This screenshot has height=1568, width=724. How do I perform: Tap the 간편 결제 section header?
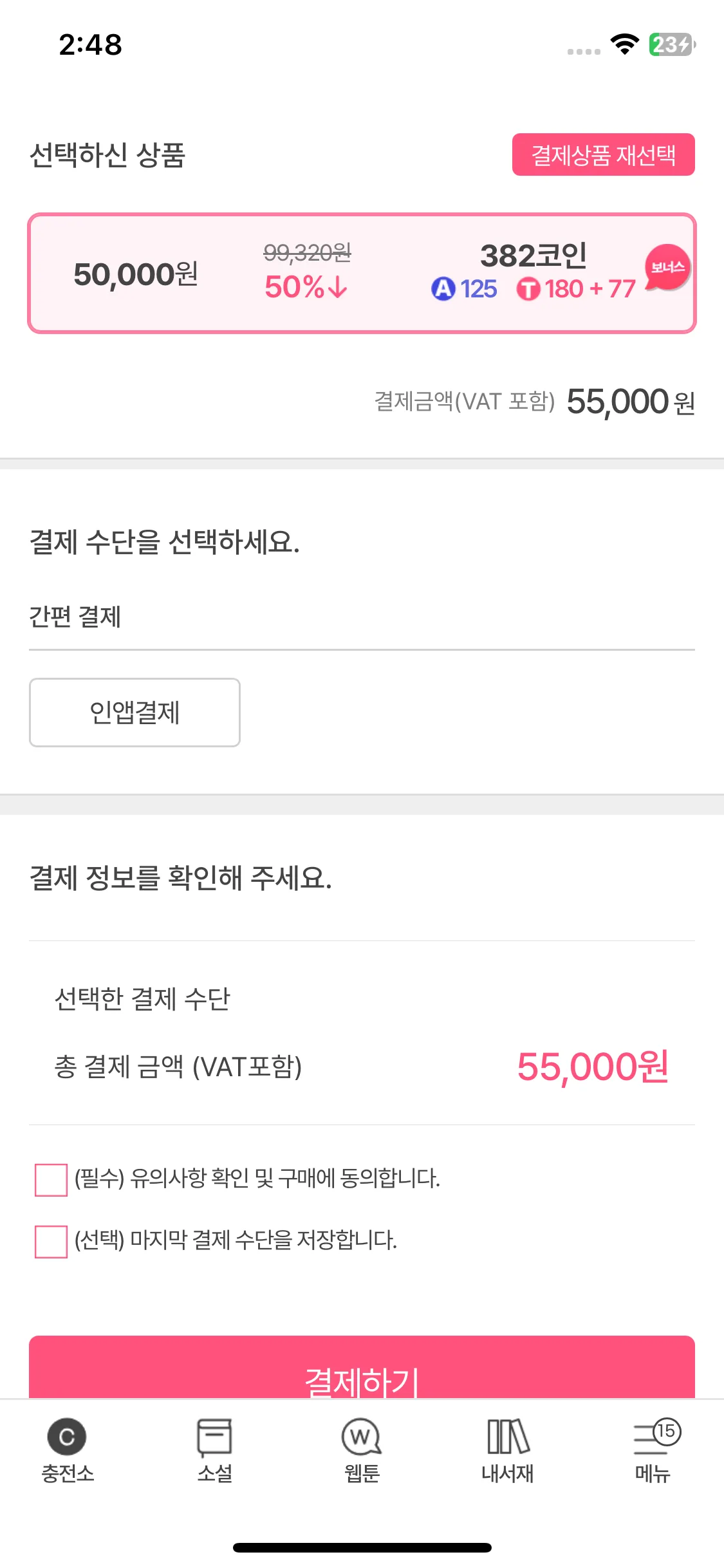tap(75, 617)
